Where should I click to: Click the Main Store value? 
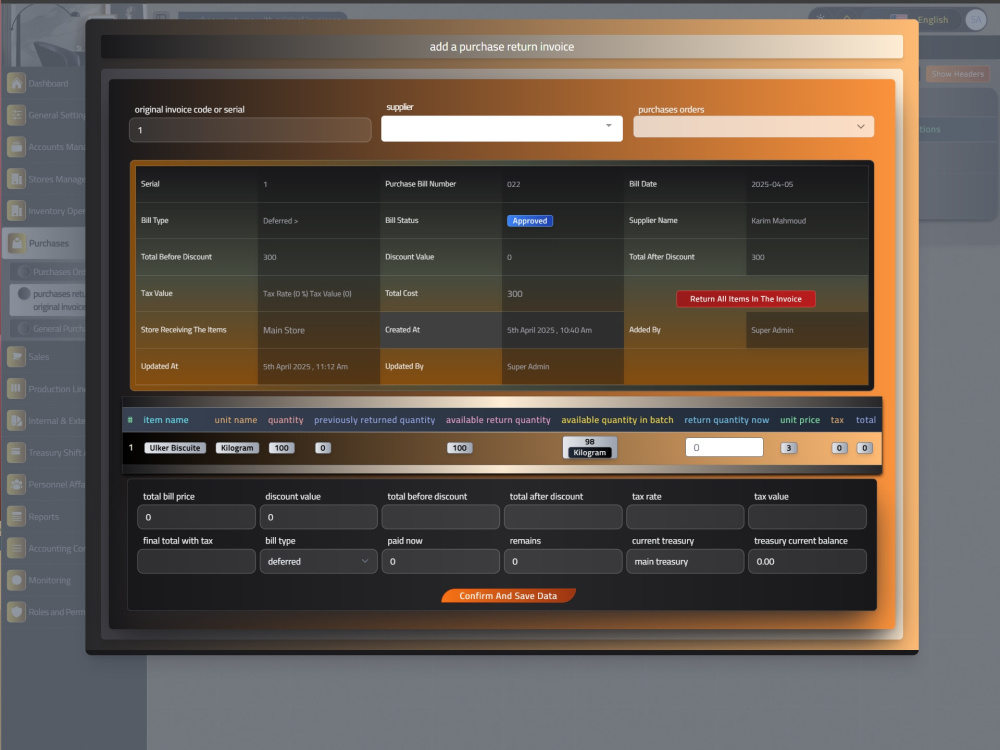284,330
